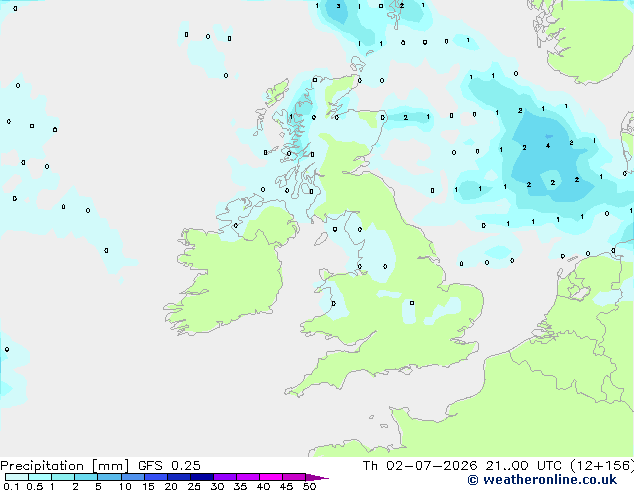Click the '15' legend scale label
Screen dimensions: 634x490
click(148, 486)
